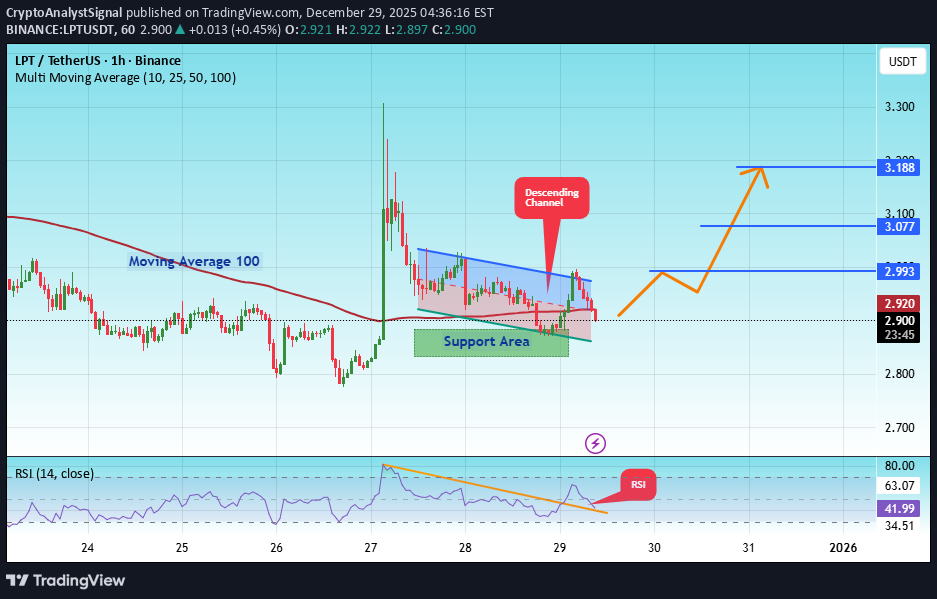
Task: Click the red RSI badge in the indicator pane
Action: click(x=636, y=485)
